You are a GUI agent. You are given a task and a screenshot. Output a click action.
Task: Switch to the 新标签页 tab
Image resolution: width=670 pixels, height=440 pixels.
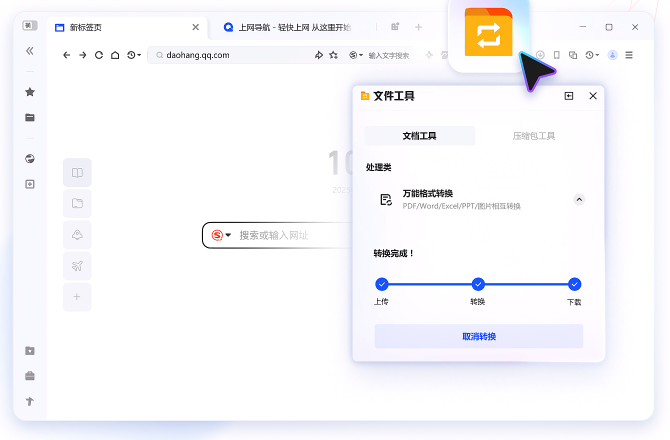127,27
